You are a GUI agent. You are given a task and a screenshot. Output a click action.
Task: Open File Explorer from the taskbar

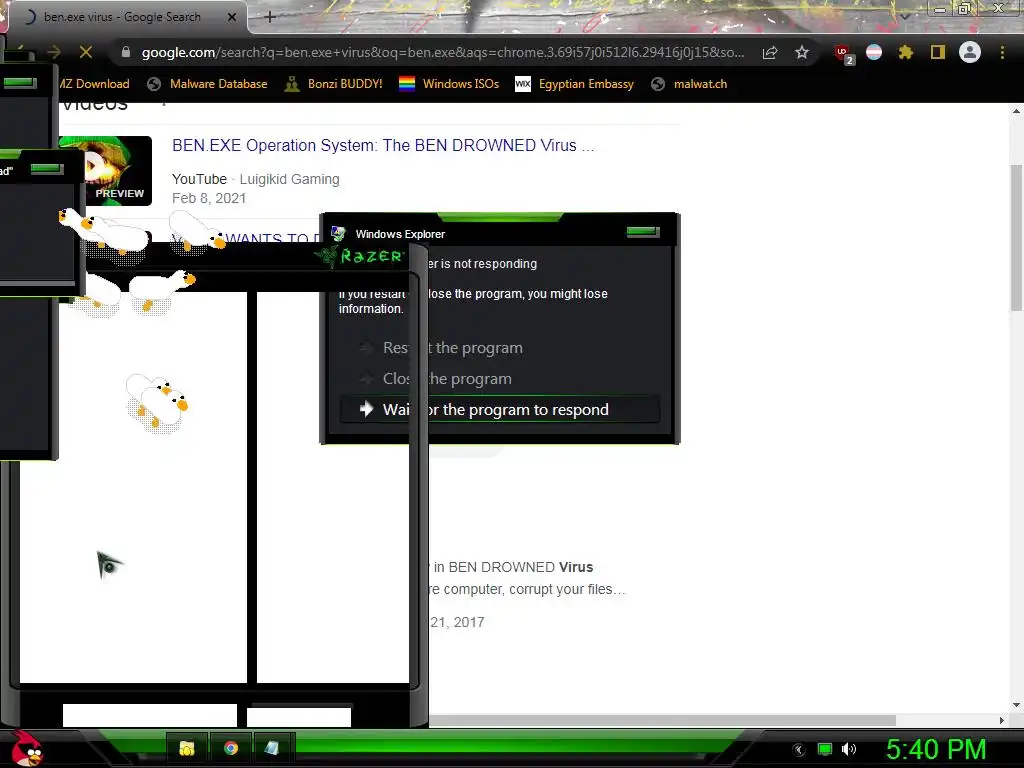[187, 748]
